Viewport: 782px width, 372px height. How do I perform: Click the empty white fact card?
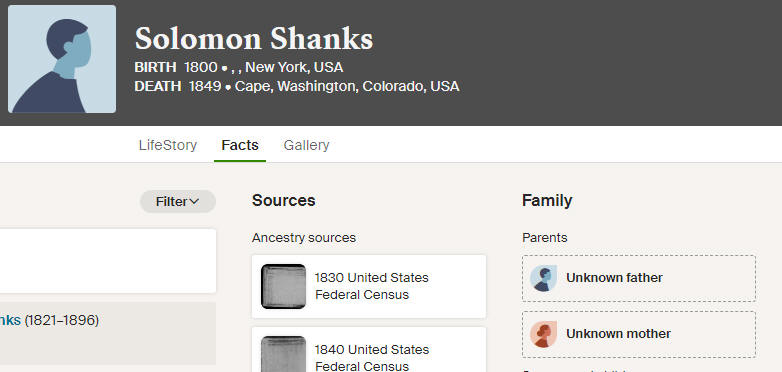pos(108,261)
